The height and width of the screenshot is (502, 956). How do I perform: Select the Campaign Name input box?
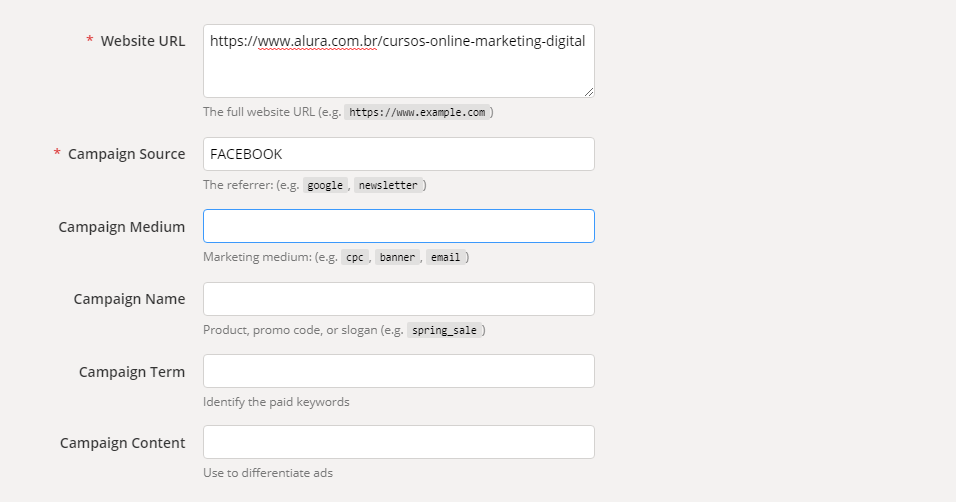[x=398, y=299]
